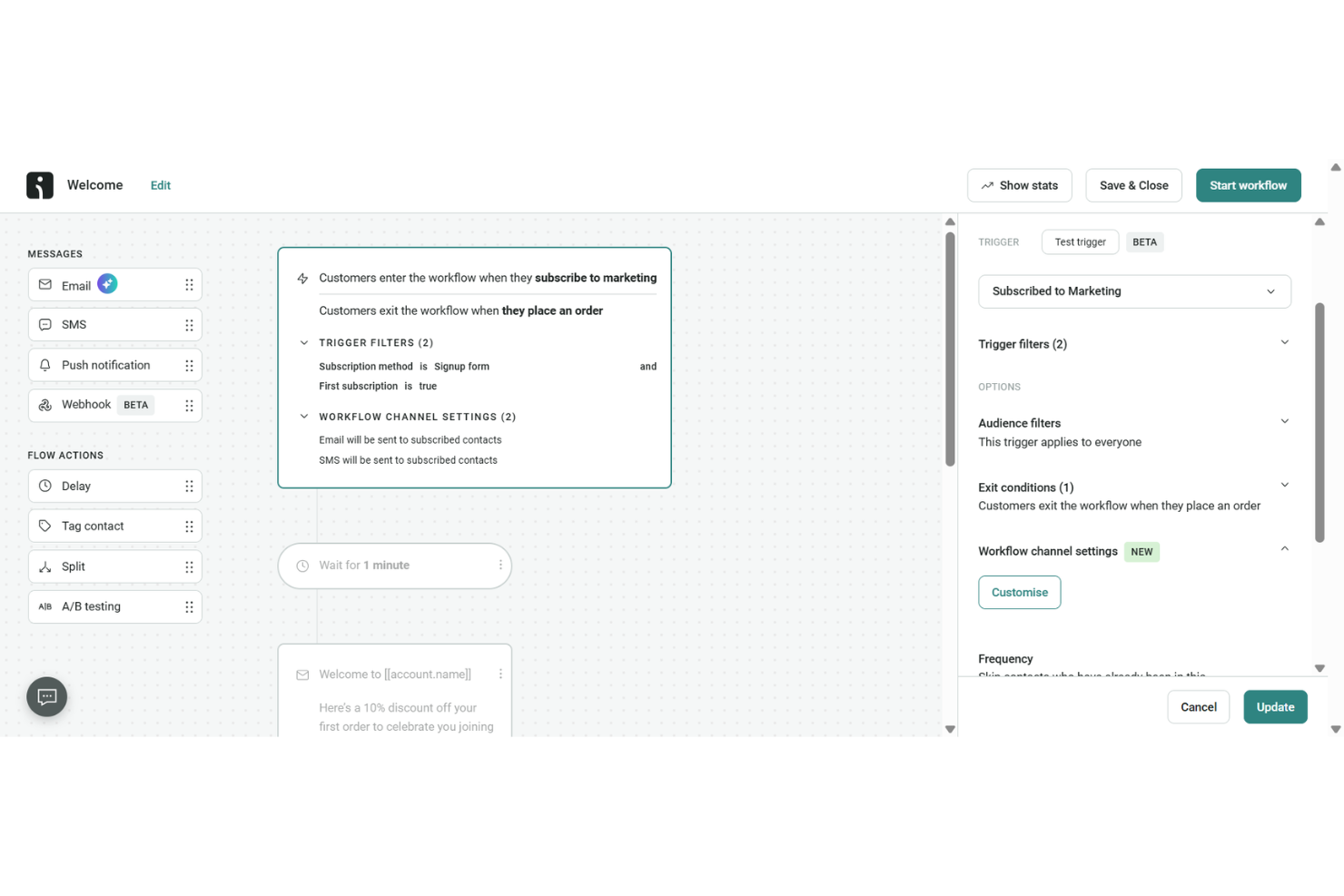Viewport: 1344px width, 896px height.
Task: Click the Webhook icon in Messages
Action: click(45, 405)
